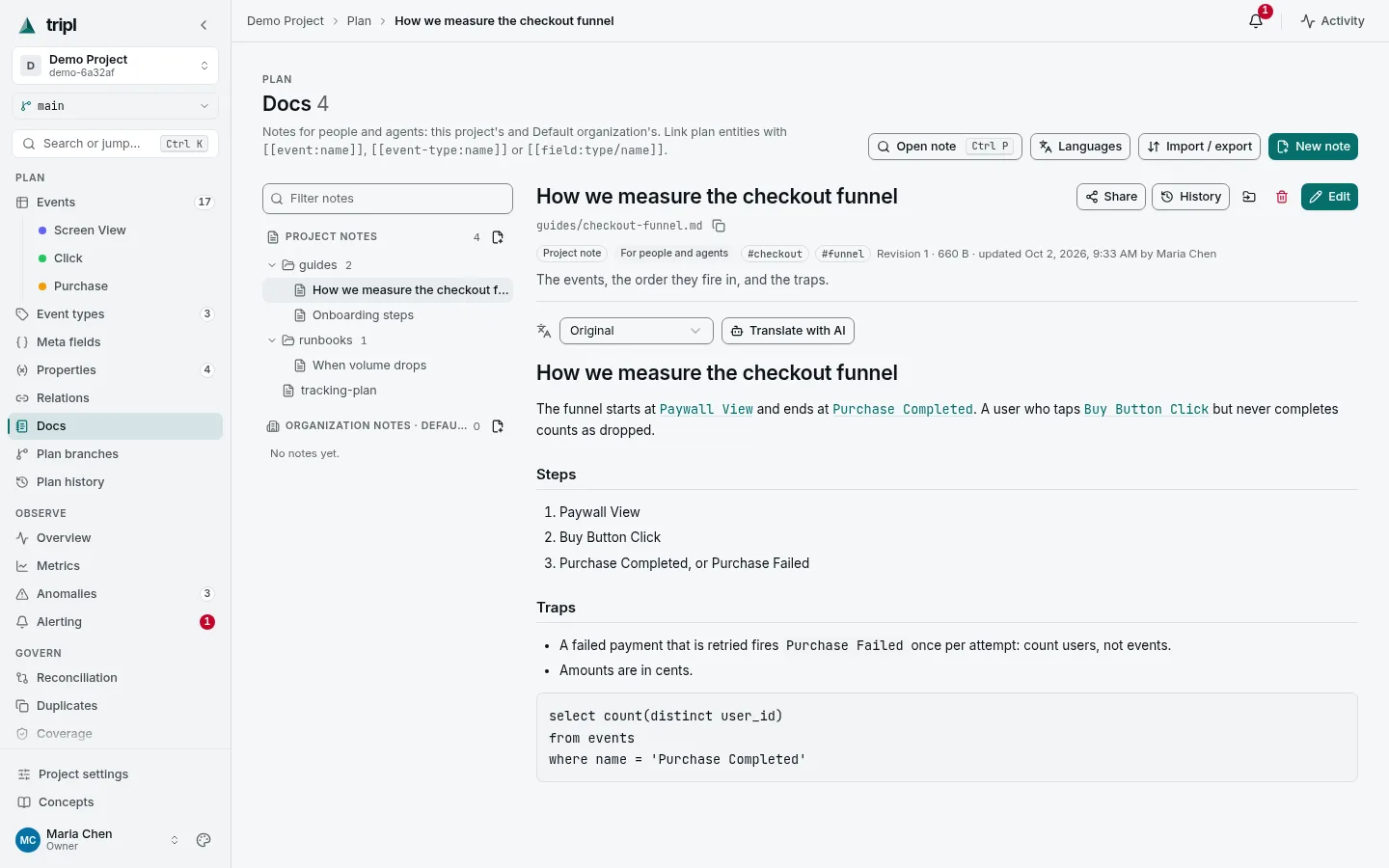The height and width of the screenshot is (868, 1389).
Task: Collapse the sidebar with the chevron icon
Action: [204, 25]
